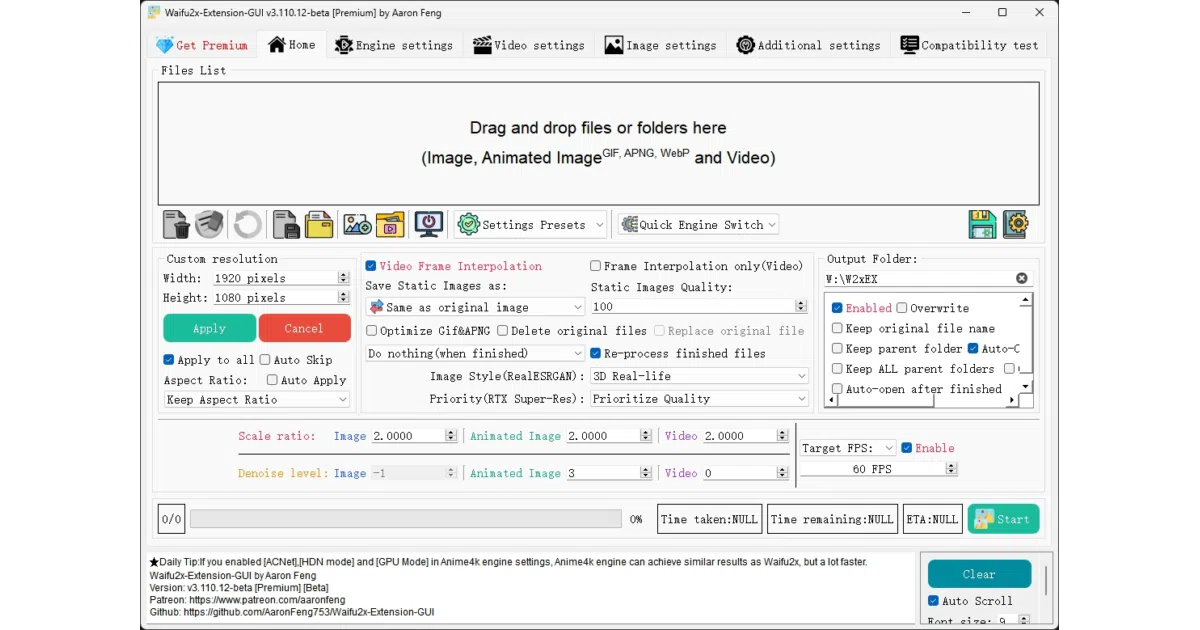Open Priority(RTX Super-Res) dropdown
1200x630 pixels.
click(x=699, y=399)
